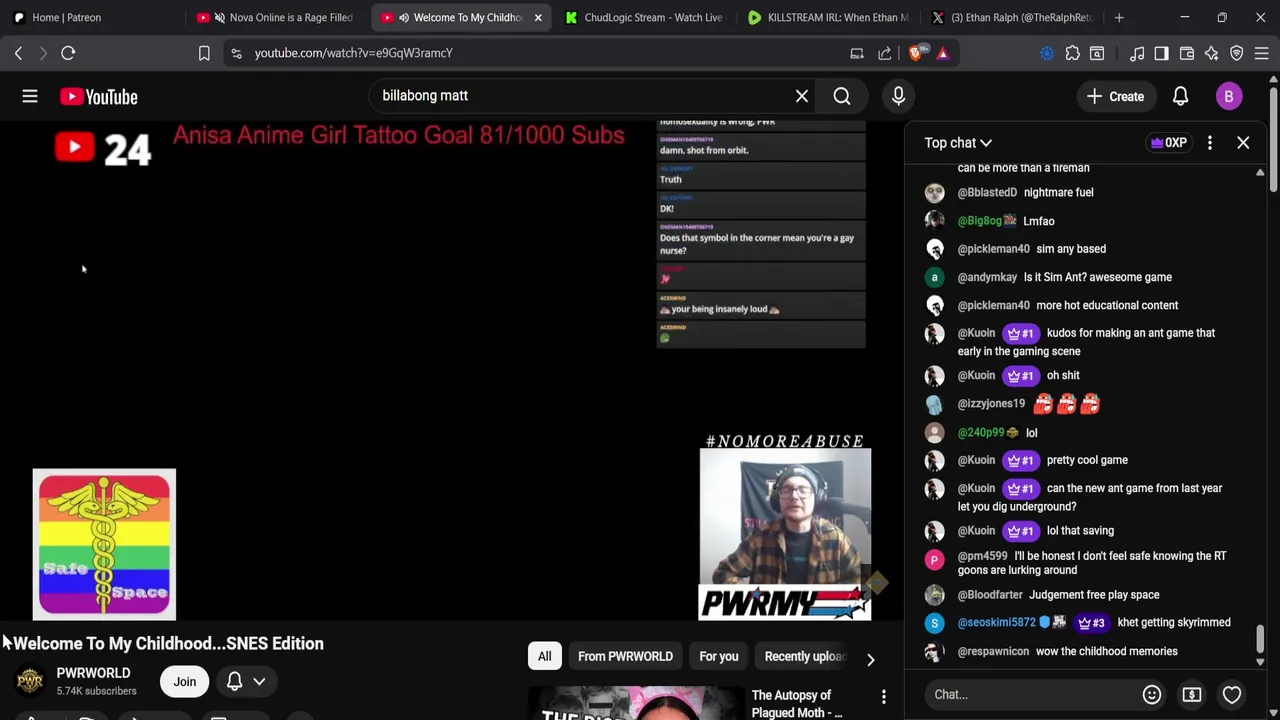Open Brave Rewards triangle icon
The width and height of the screenshot is (1280, 720).
coord(942,53)
